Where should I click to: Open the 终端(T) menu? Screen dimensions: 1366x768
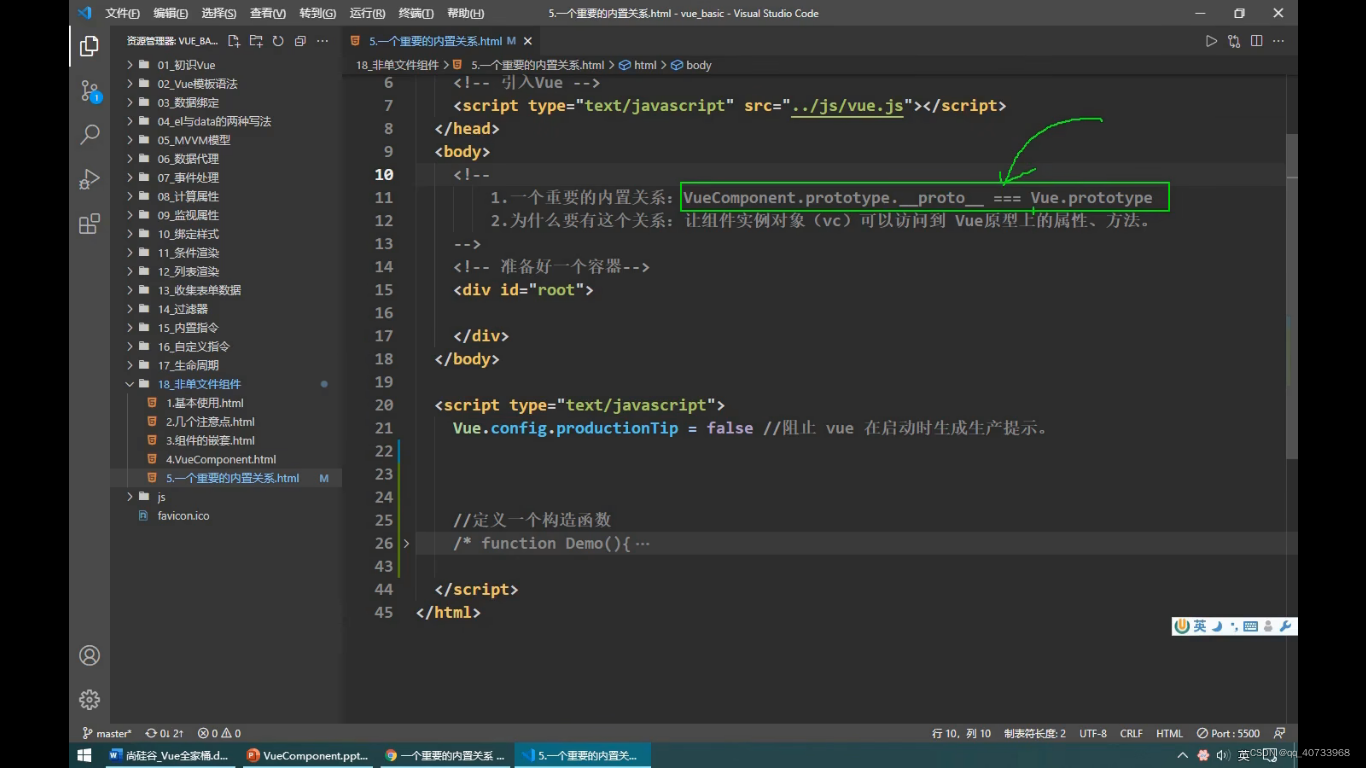(x=415, y=13)
